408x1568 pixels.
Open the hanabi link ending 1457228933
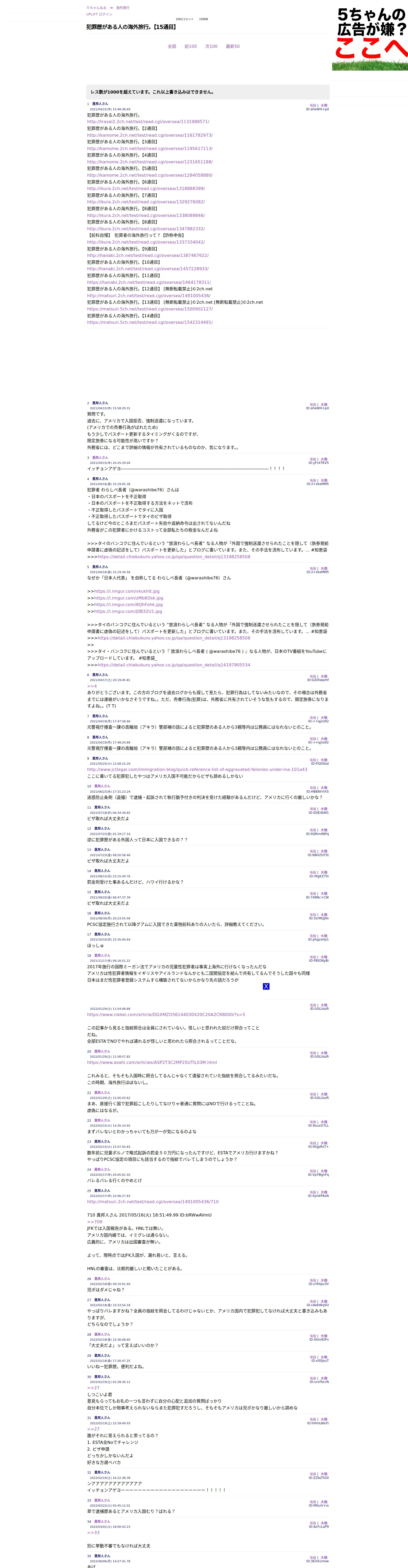(147, 269)
